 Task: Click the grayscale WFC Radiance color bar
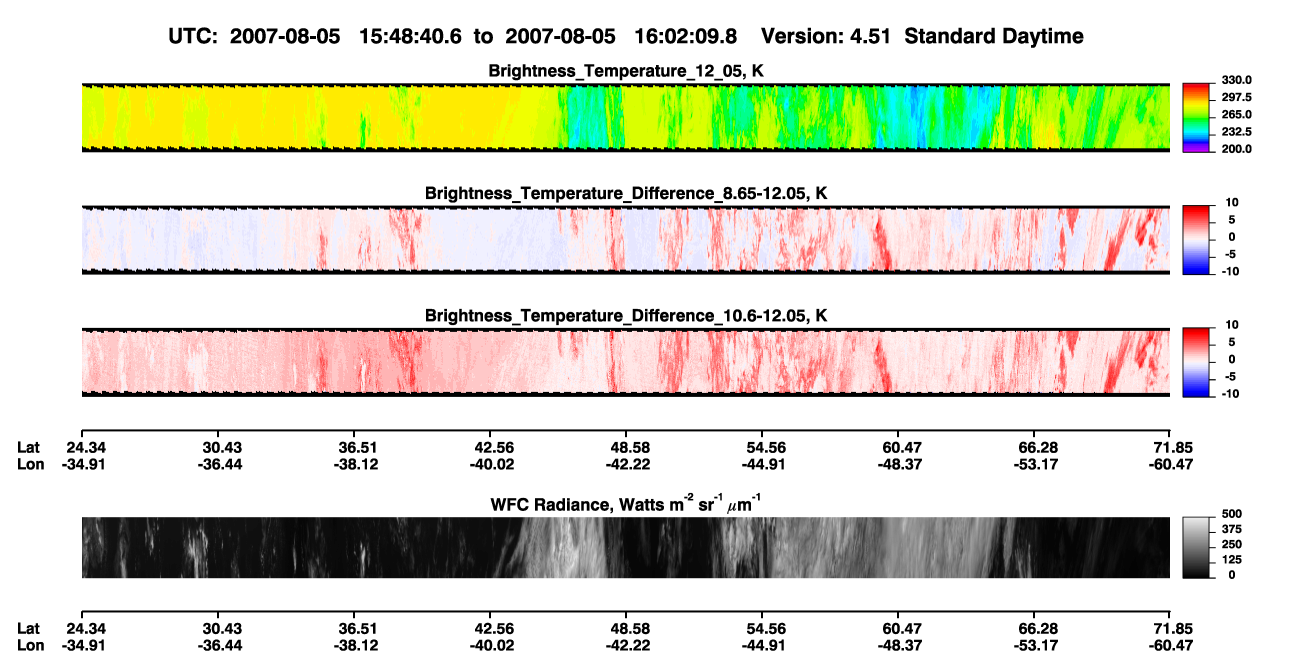click(x=1196, y=548)
